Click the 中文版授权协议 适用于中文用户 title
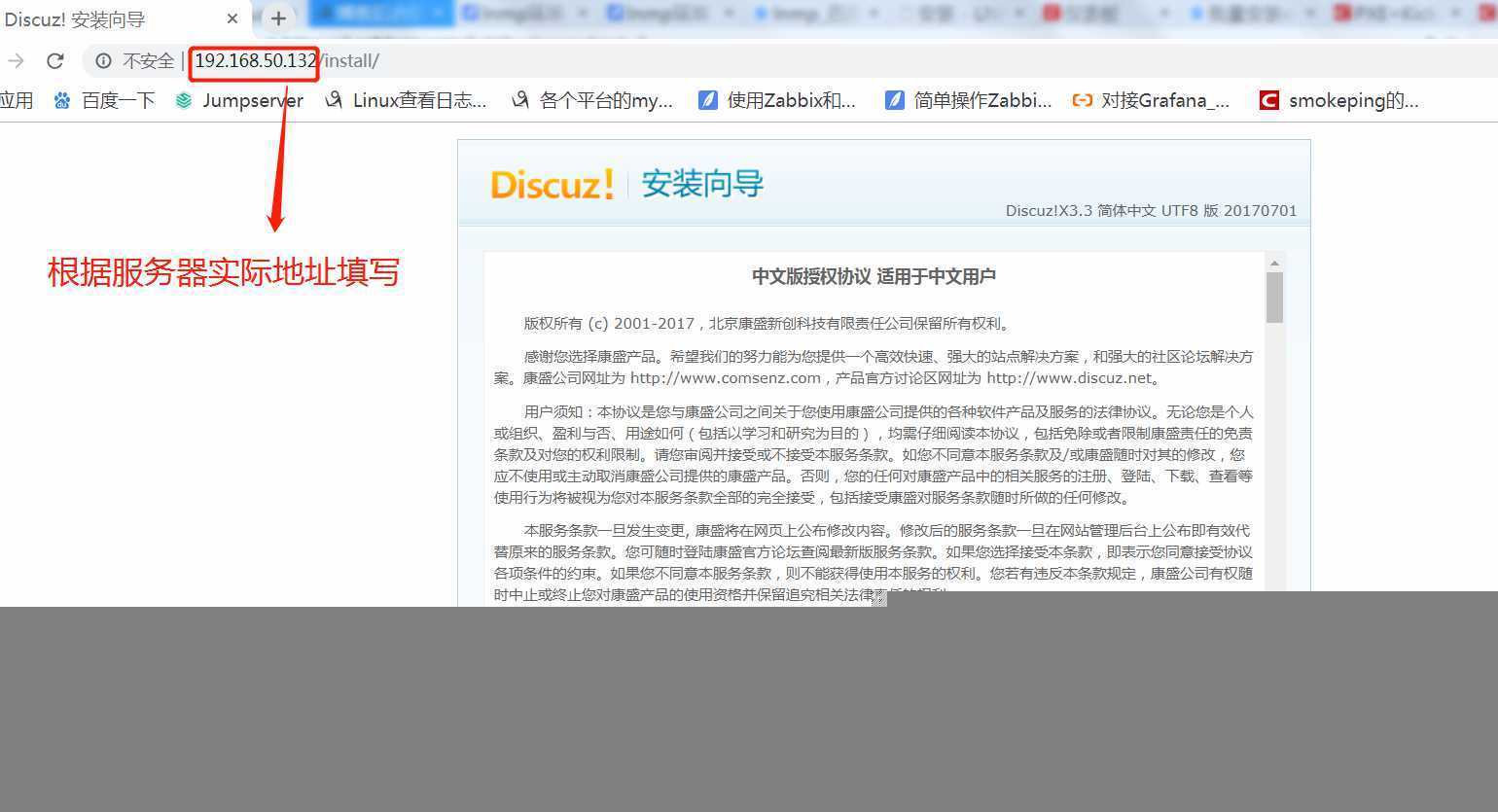 [874, 276]
